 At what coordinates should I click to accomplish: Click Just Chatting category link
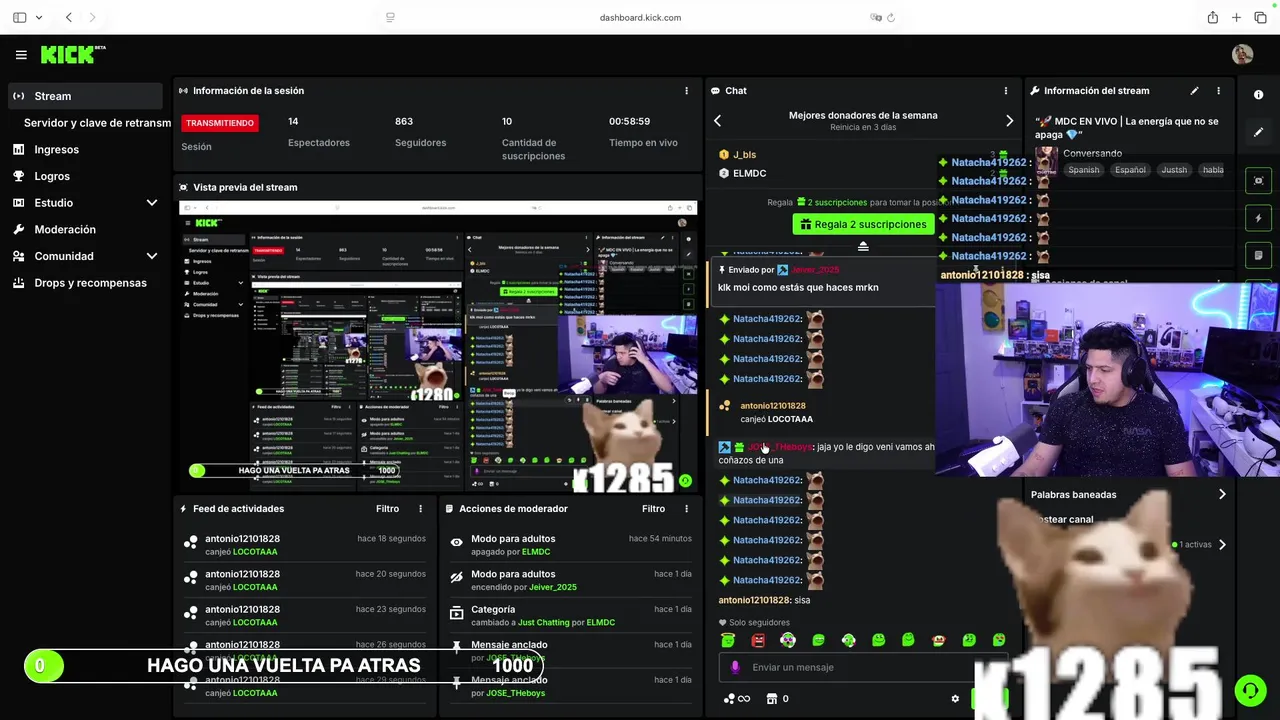(544, 622)
